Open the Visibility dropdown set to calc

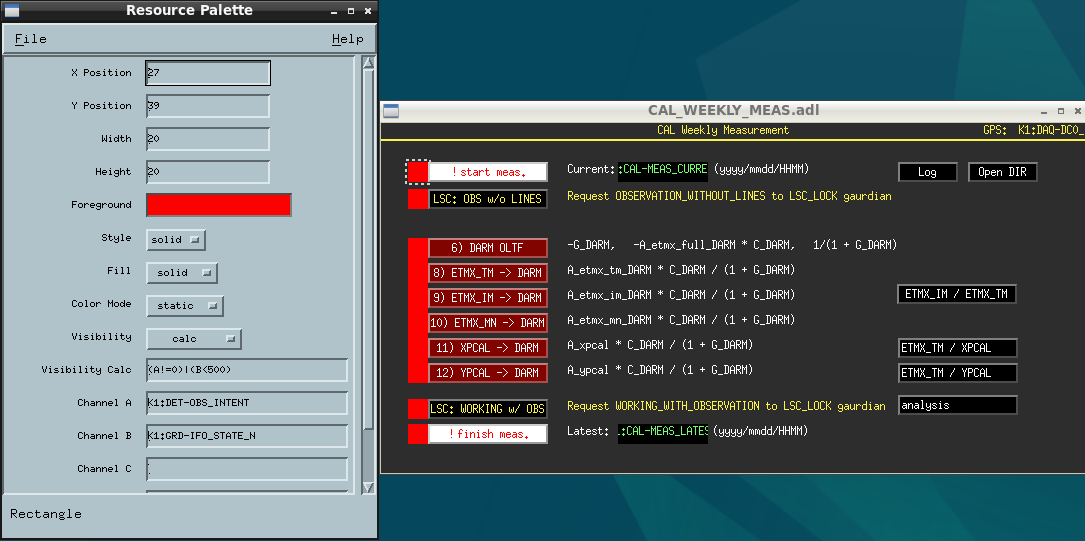point(194,339)
